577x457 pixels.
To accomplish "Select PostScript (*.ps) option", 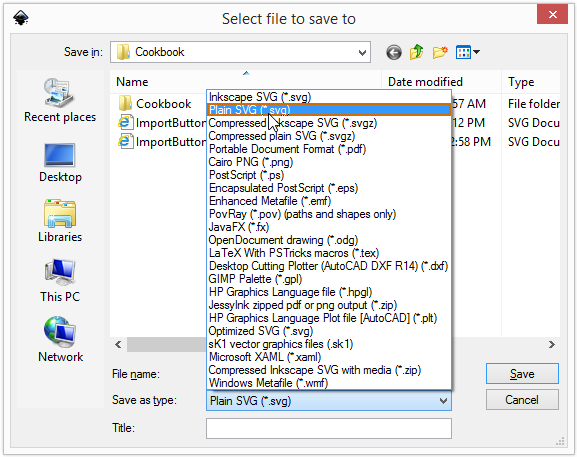I will pos(329,175).
